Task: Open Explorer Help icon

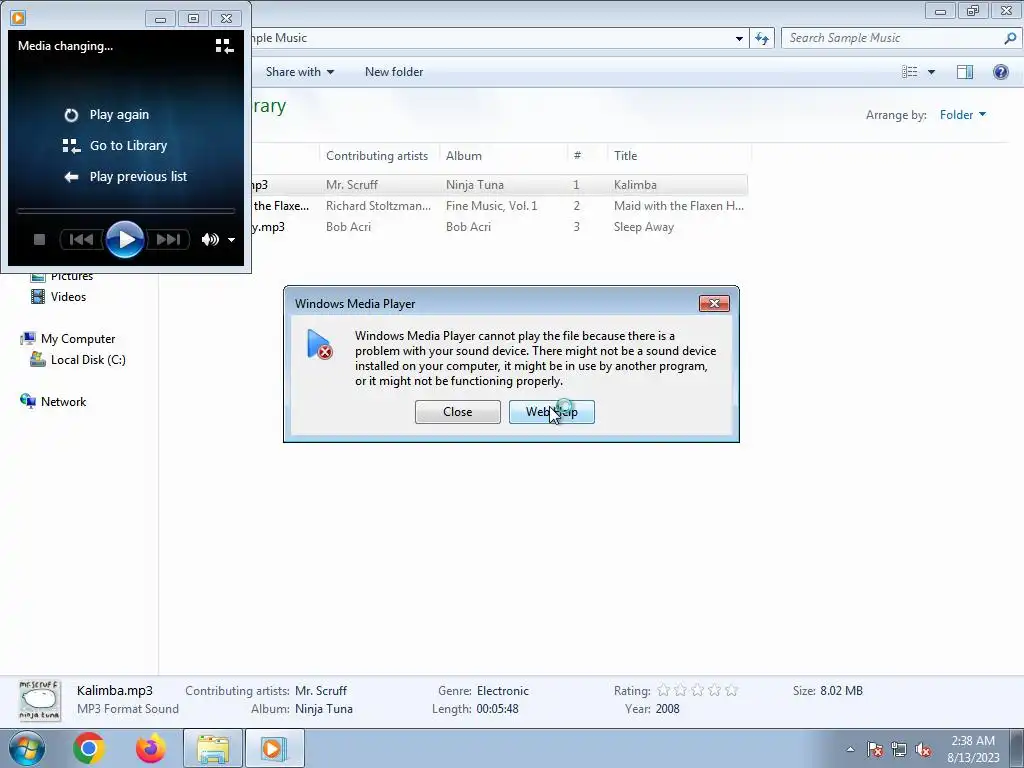Action: 1000,72
